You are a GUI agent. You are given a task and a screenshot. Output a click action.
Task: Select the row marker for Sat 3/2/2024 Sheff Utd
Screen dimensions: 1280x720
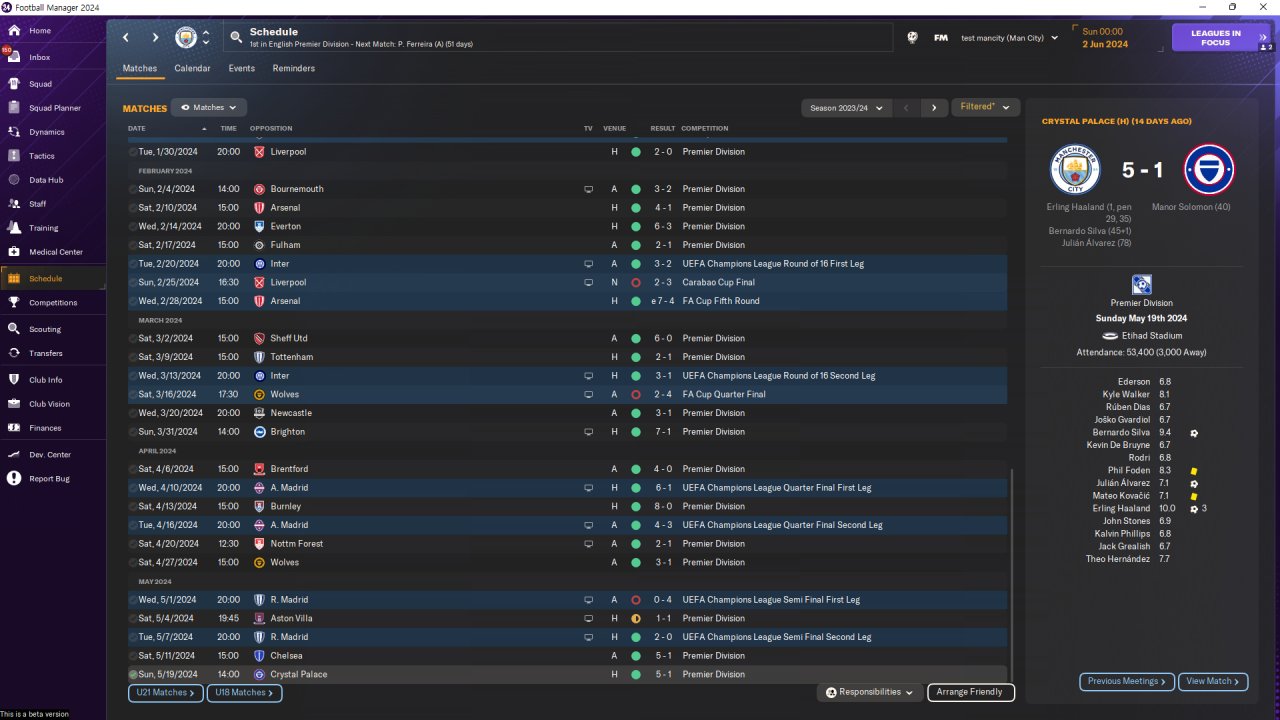[133, 338]
